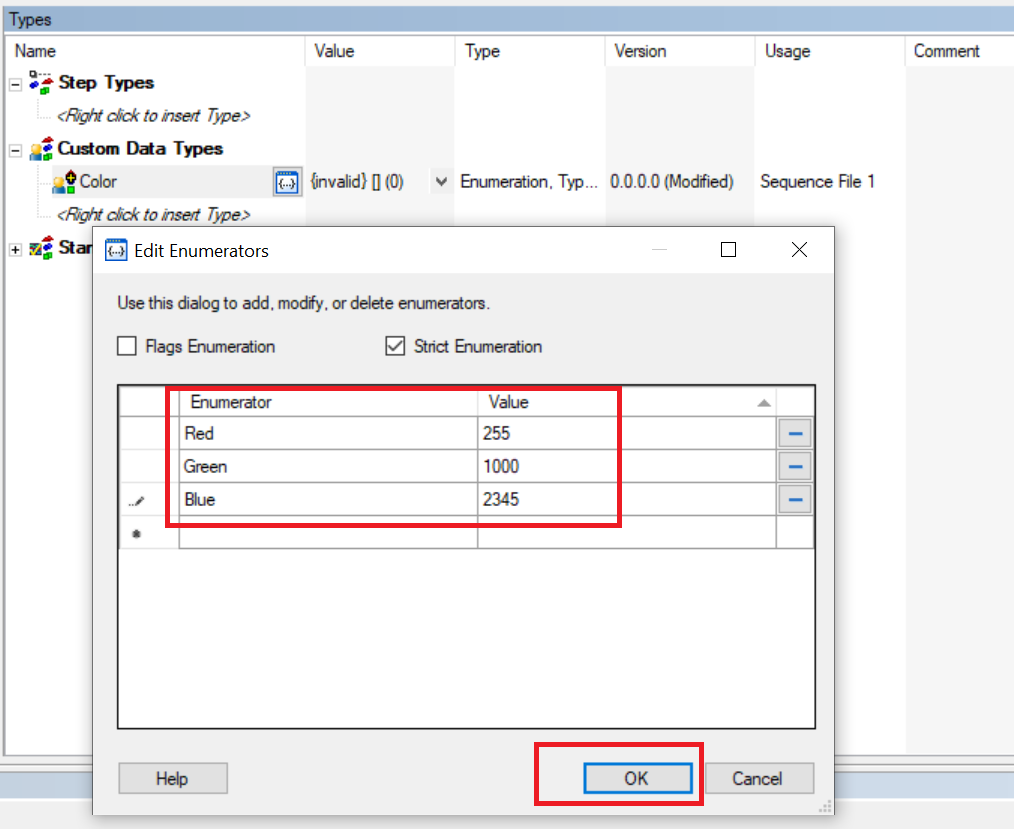Open the Color value dropdown arrow

pyautogui.click(x=441, y=182)
